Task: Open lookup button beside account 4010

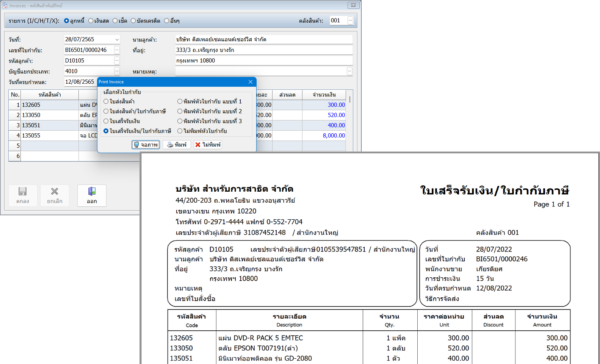Action: [x=117, y=71]
